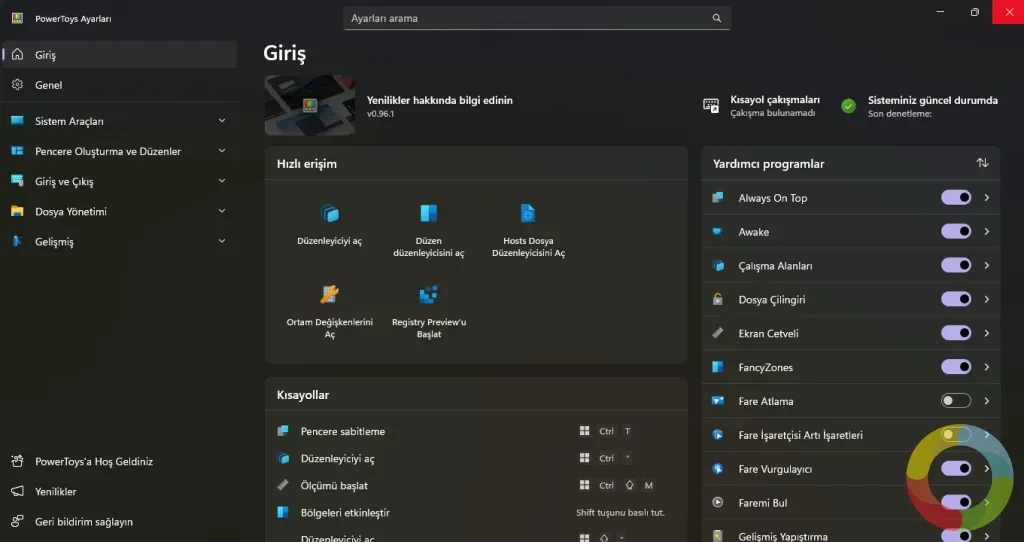1024x542 pixels.
Task: Expand Pencere Oluşturma ve Düzenler section
Action: click(x=120, y=151)
